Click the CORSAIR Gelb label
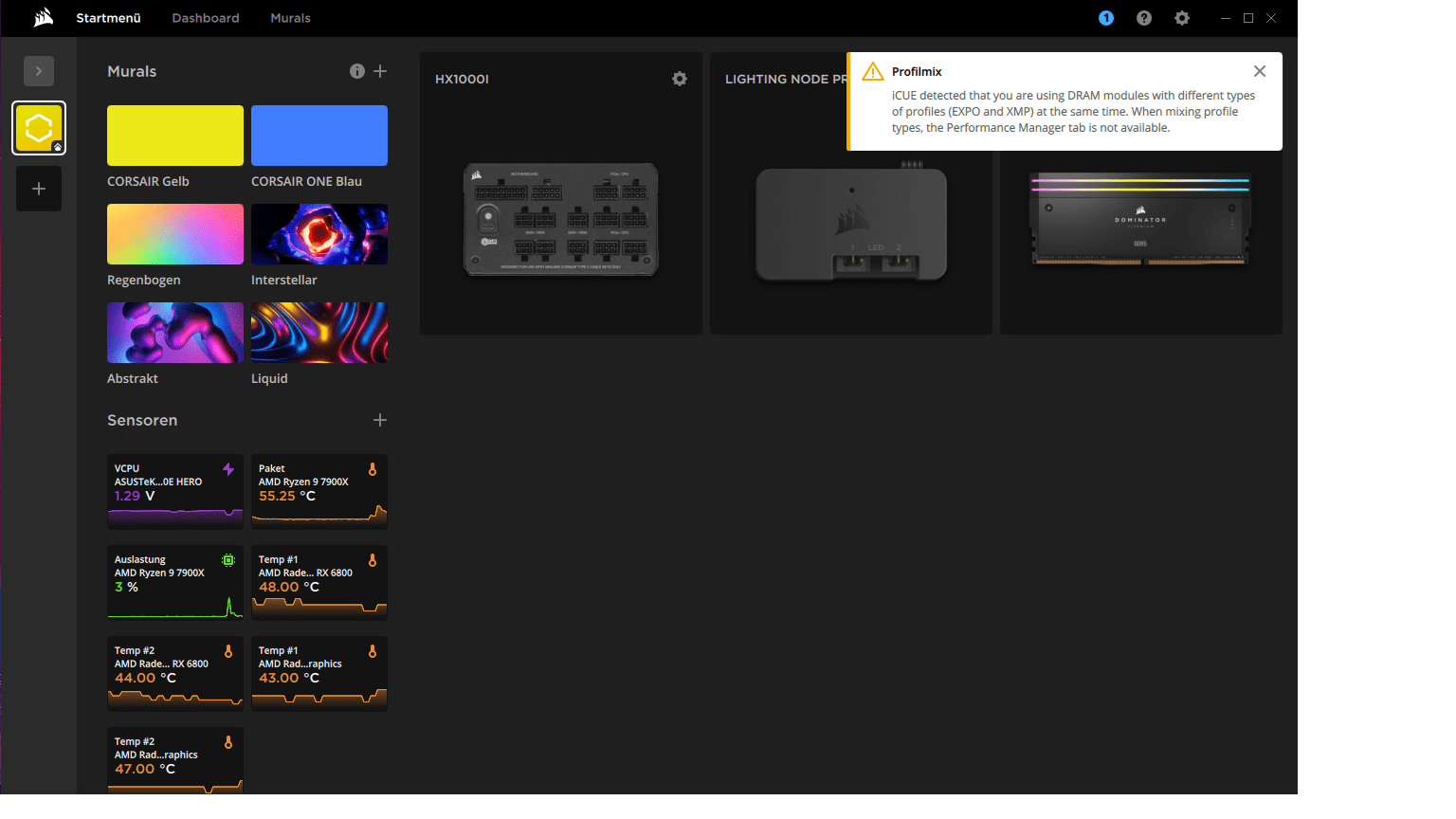 (148, 181)
